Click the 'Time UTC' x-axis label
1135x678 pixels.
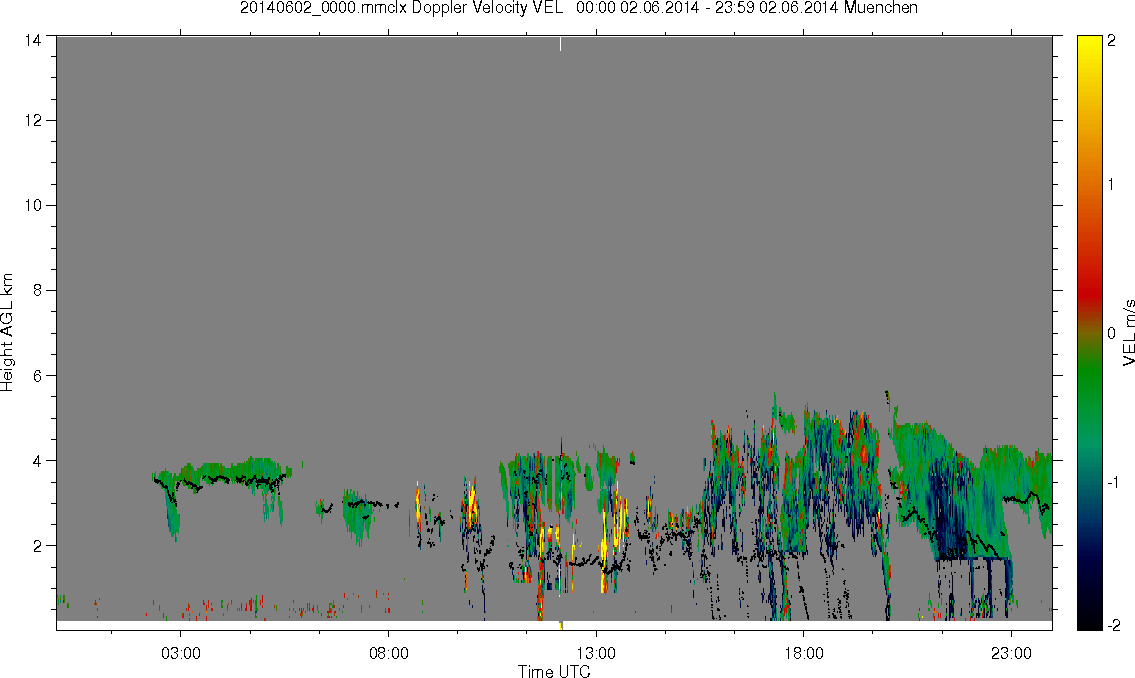tap(554, 671)
